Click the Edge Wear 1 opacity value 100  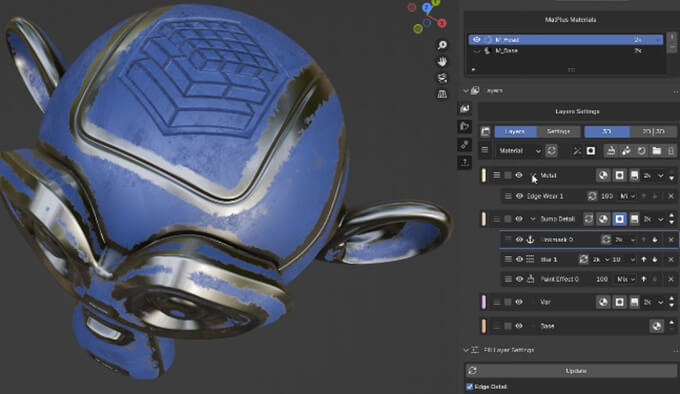click(x=607, y=196)
